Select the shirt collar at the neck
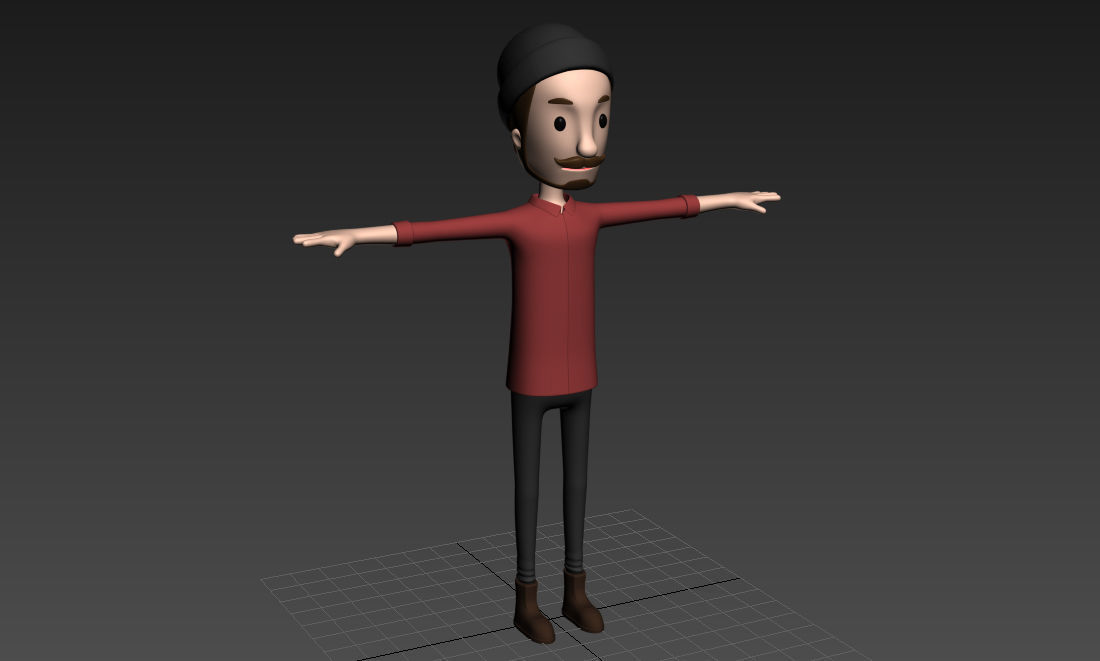This screenshot has height=661, width=1100. pyautogui.click(x=553, y=205)
